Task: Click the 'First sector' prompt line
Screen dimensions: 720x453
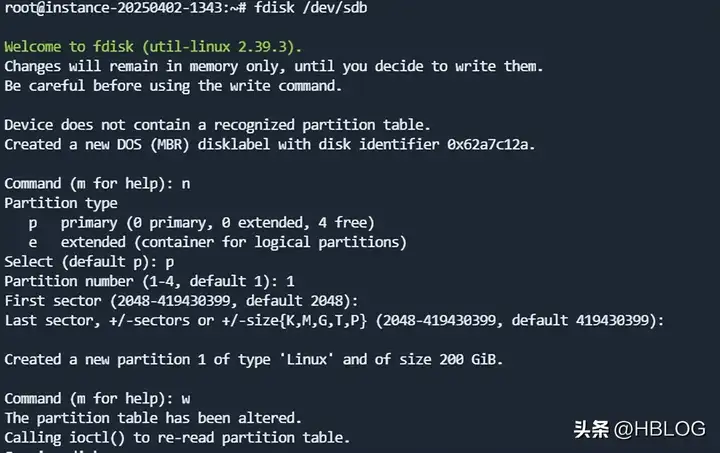Action: [181, 301]
